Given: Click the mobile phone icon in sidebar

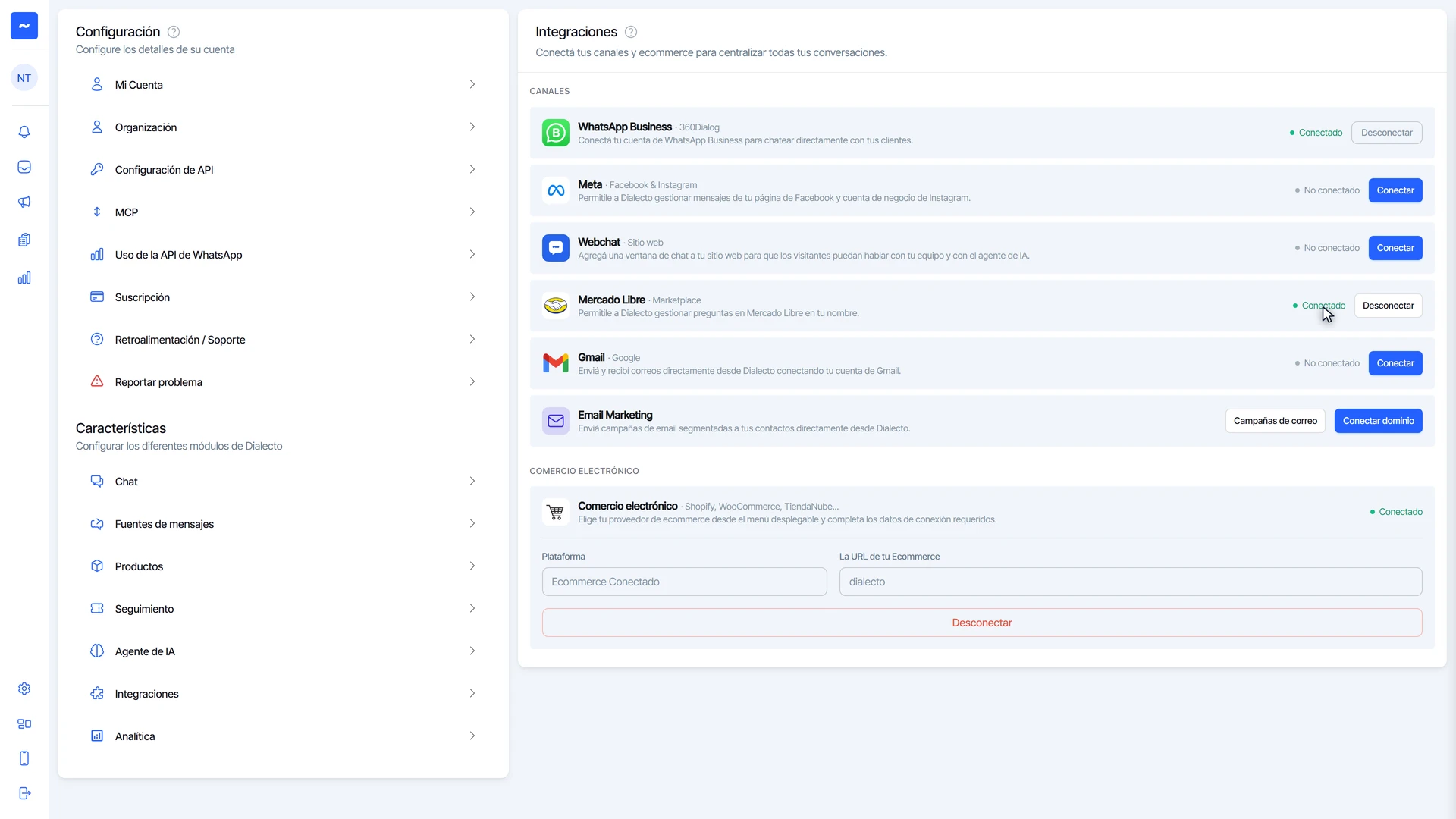Looking at the screenshot, I should coord(24,758).
